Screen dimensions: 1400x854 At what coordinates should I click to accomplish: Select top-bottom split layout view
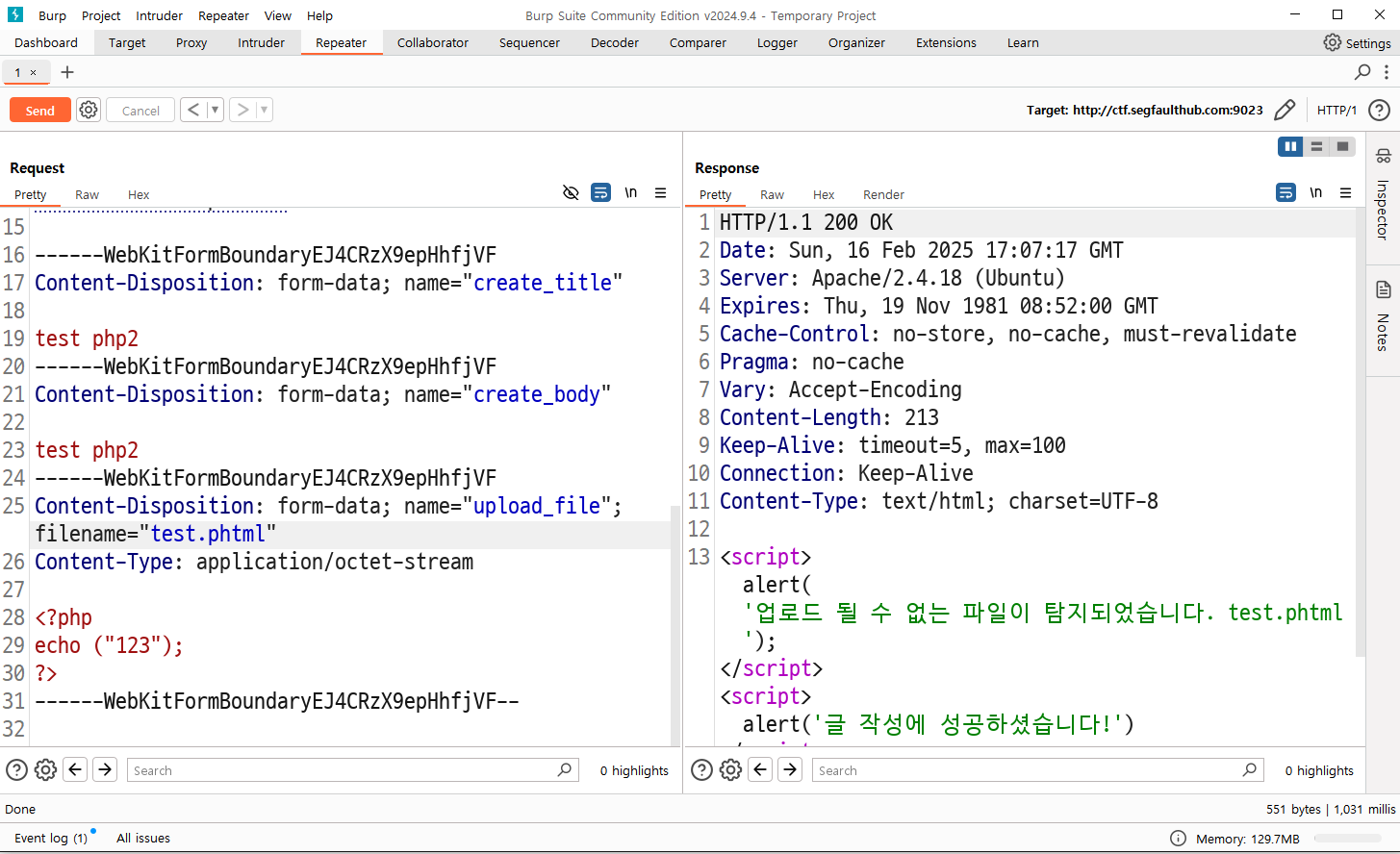(x=1316, y=146)
